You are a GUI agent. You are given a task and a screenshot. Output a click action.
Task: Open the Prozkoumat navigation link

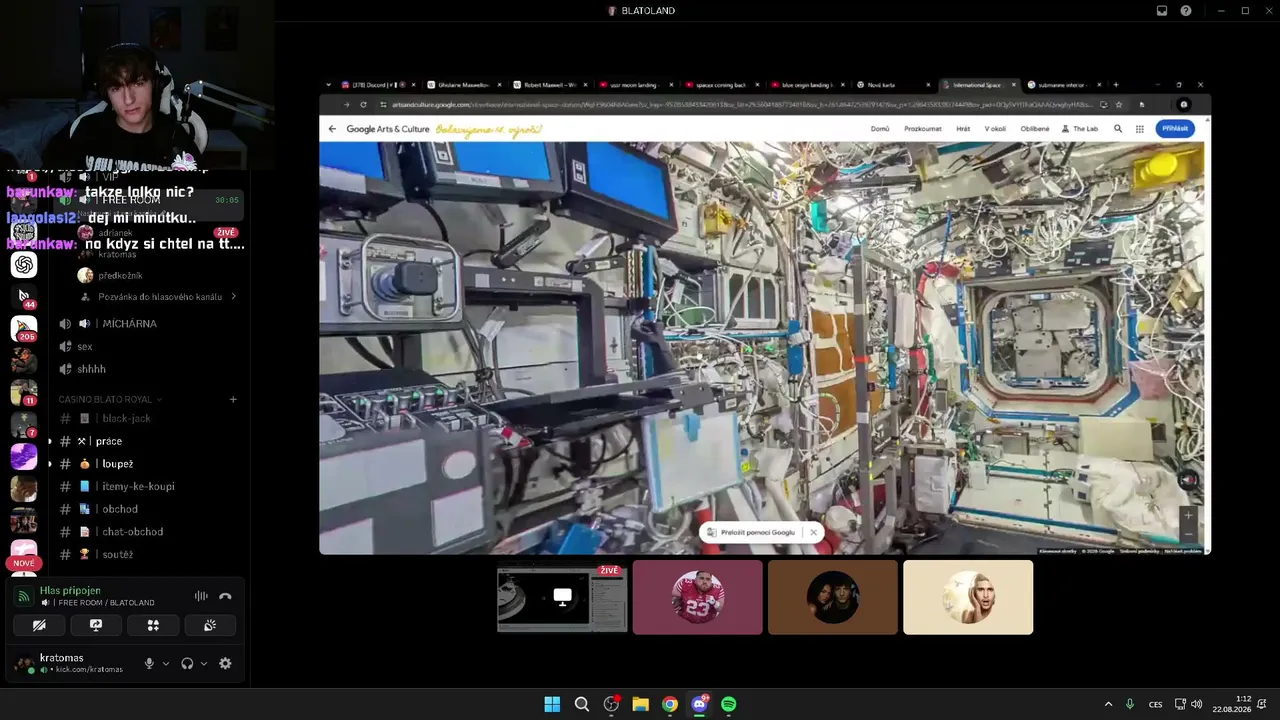(923, 129)
